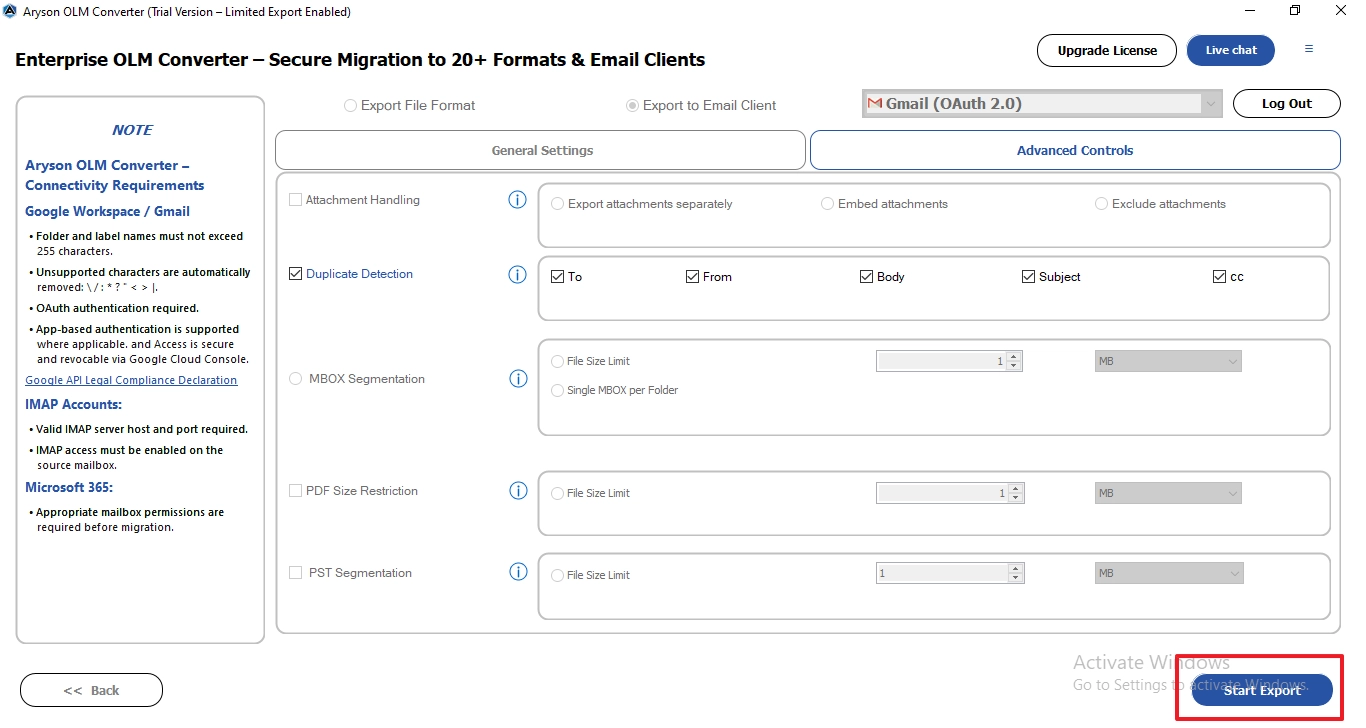Screen dimensions: 1366x728
Task: Go back with the Back button
Action: [91, 690]
